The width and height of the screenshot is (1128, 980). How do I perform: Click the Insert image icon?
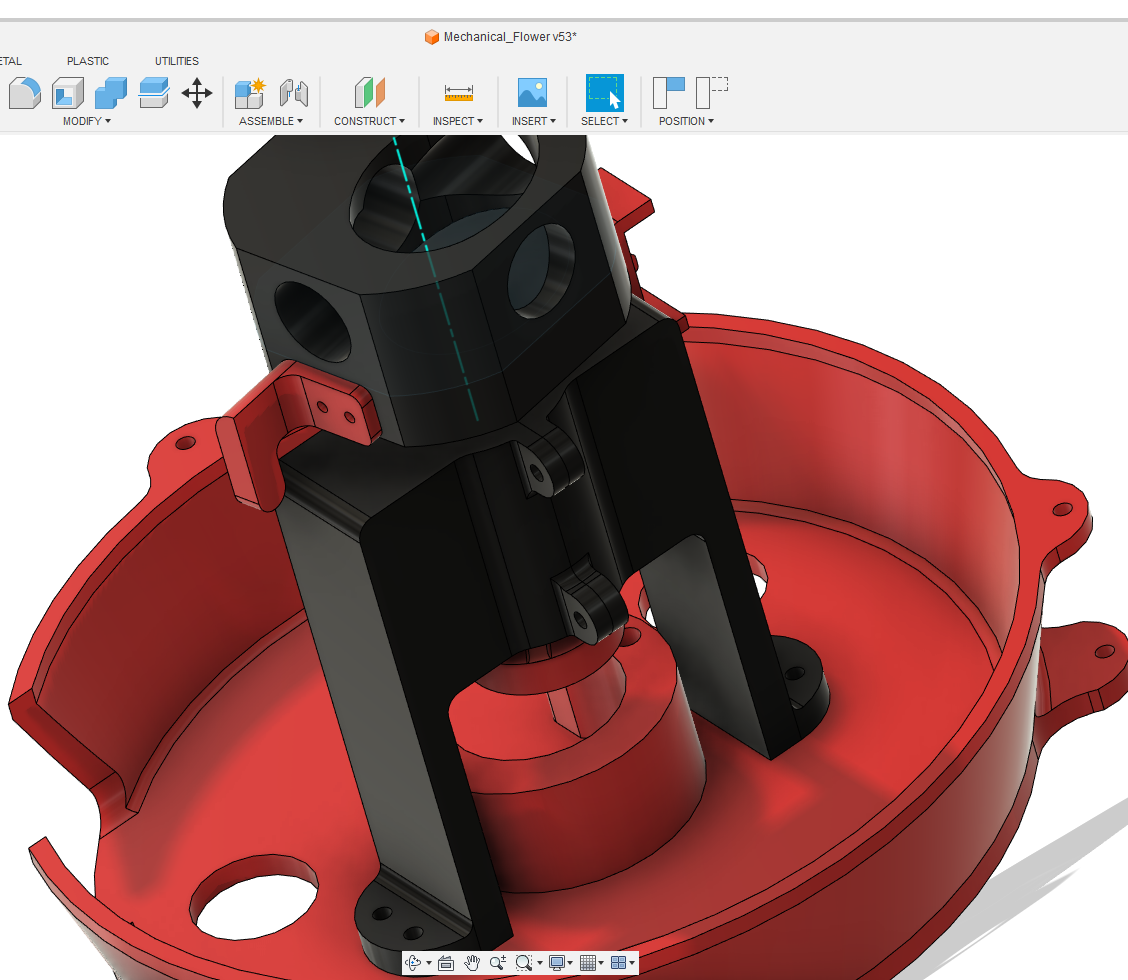point(532,93)
